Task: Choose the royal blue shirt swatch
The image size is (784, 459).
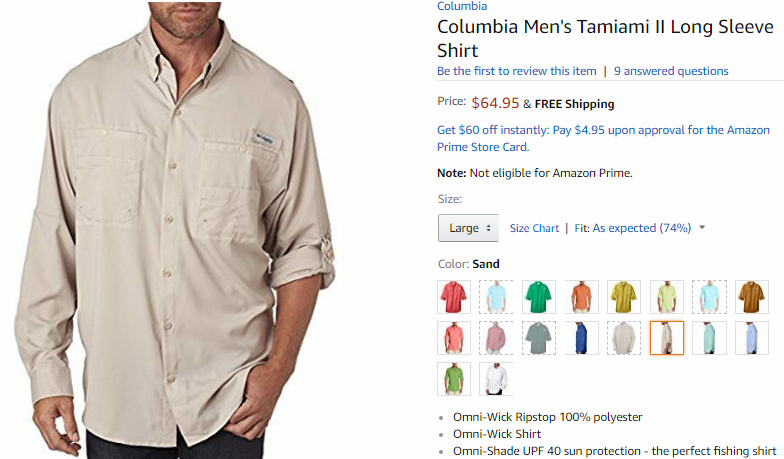Action: 582,338
